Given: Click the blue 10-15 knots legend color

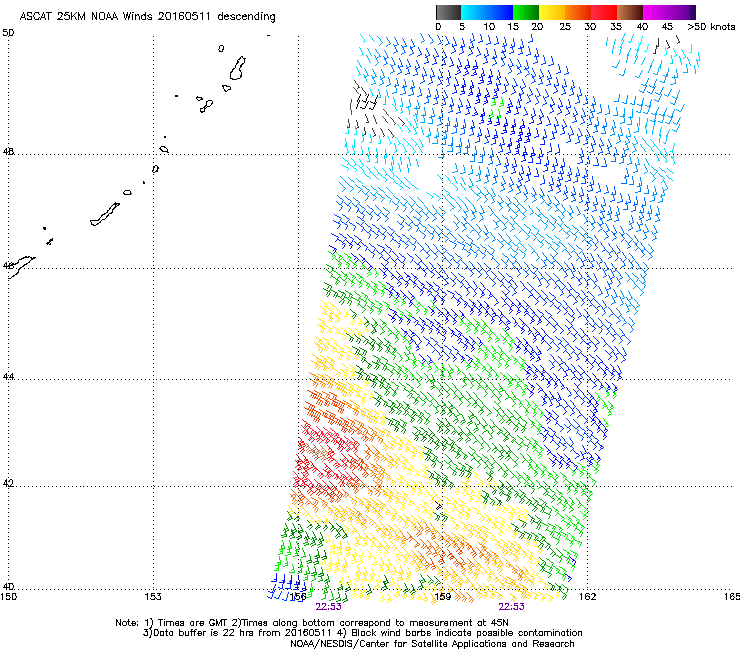Looking at the screenshot, I should pos(500,12).
